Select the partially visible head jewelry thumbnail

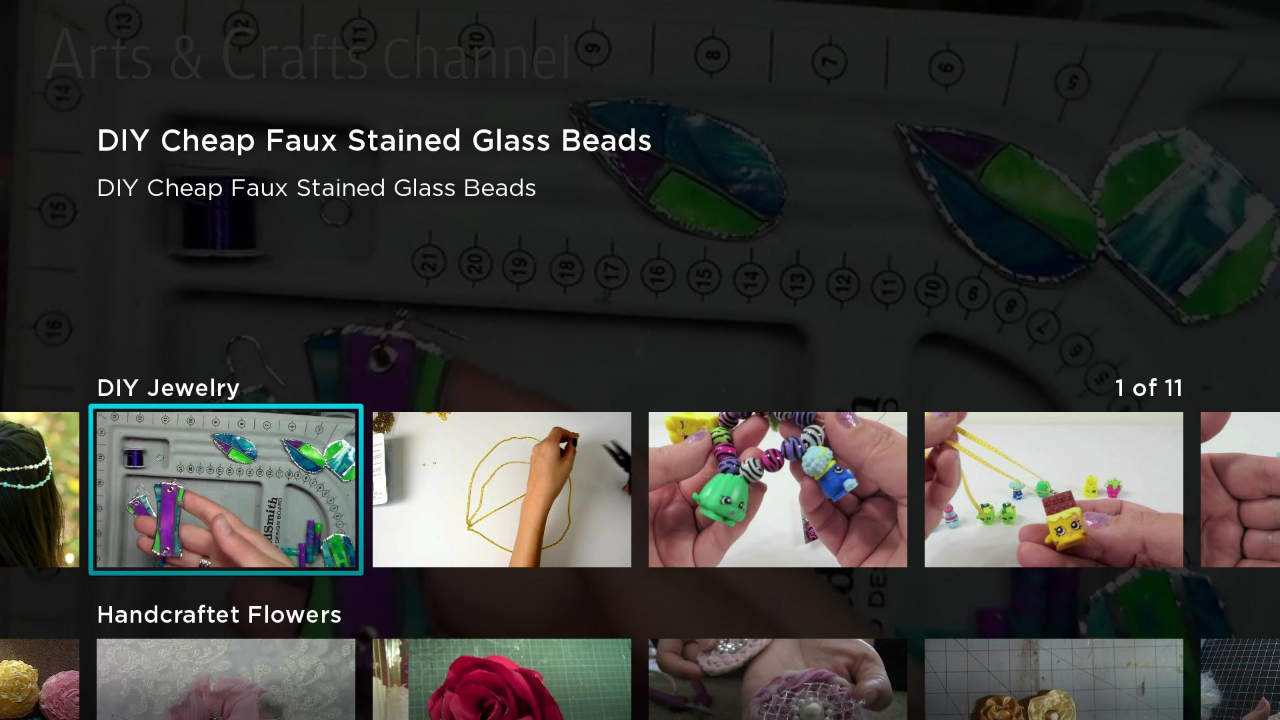39,489
